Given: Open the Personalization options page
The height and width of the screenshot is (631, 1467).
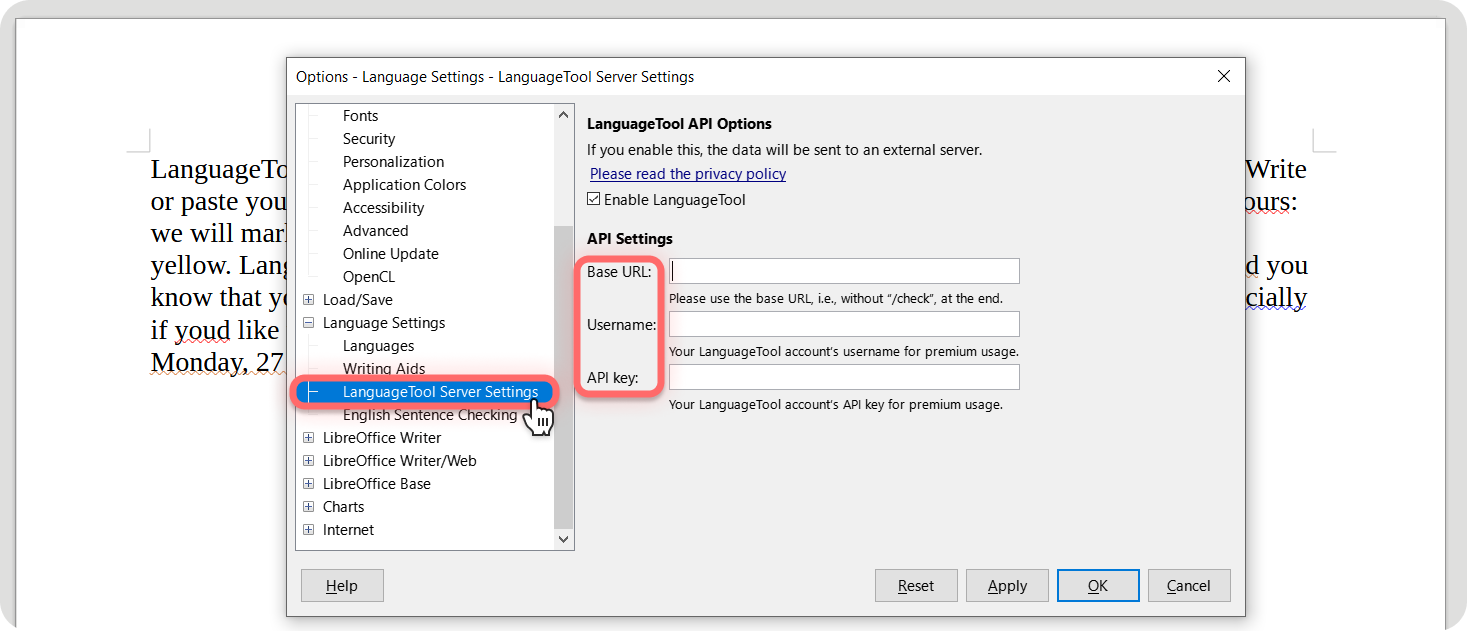Looking at the screenshot, I should point(393,162).
